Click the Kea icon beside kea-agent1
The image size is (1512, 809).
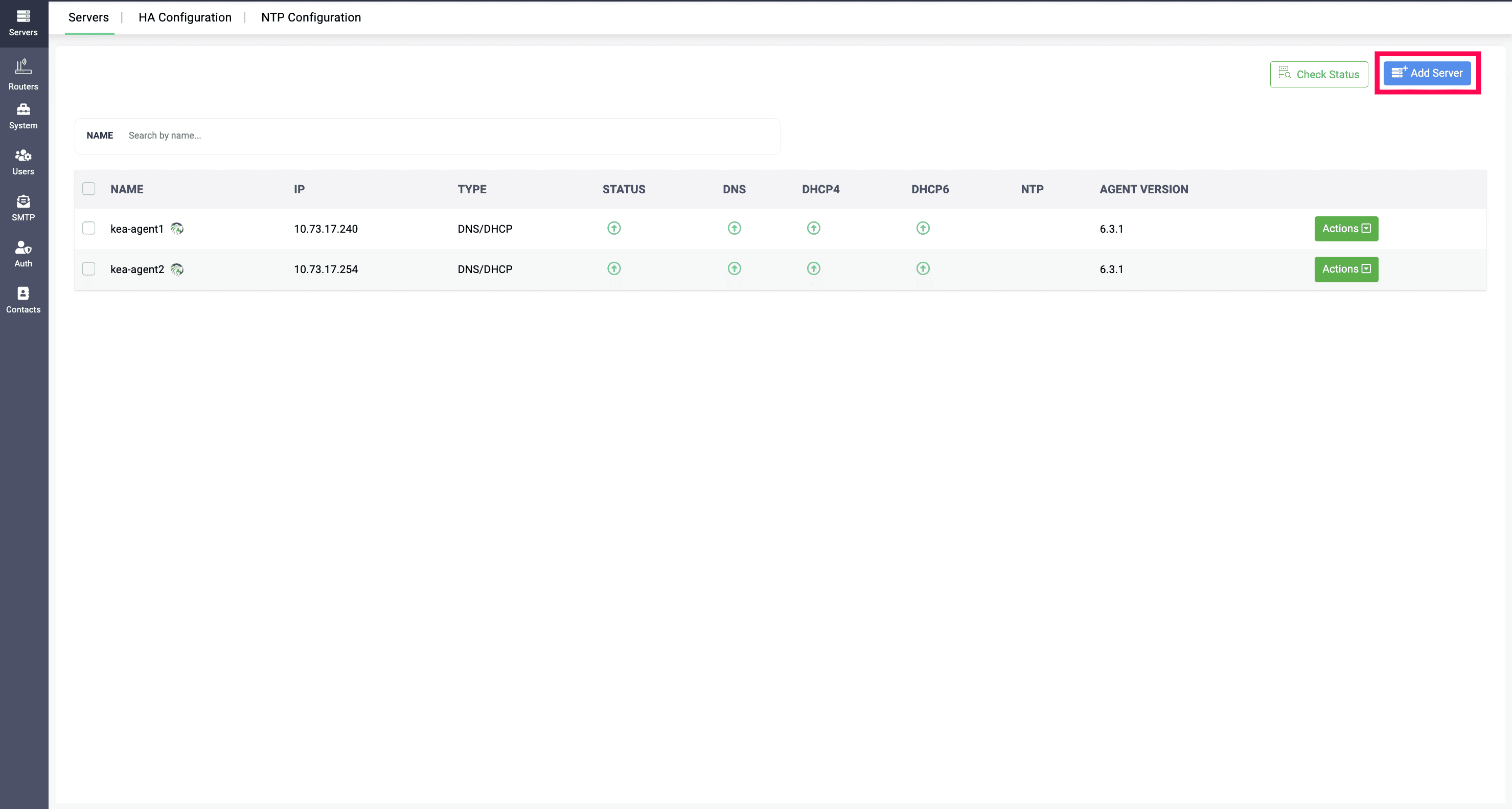177,229
